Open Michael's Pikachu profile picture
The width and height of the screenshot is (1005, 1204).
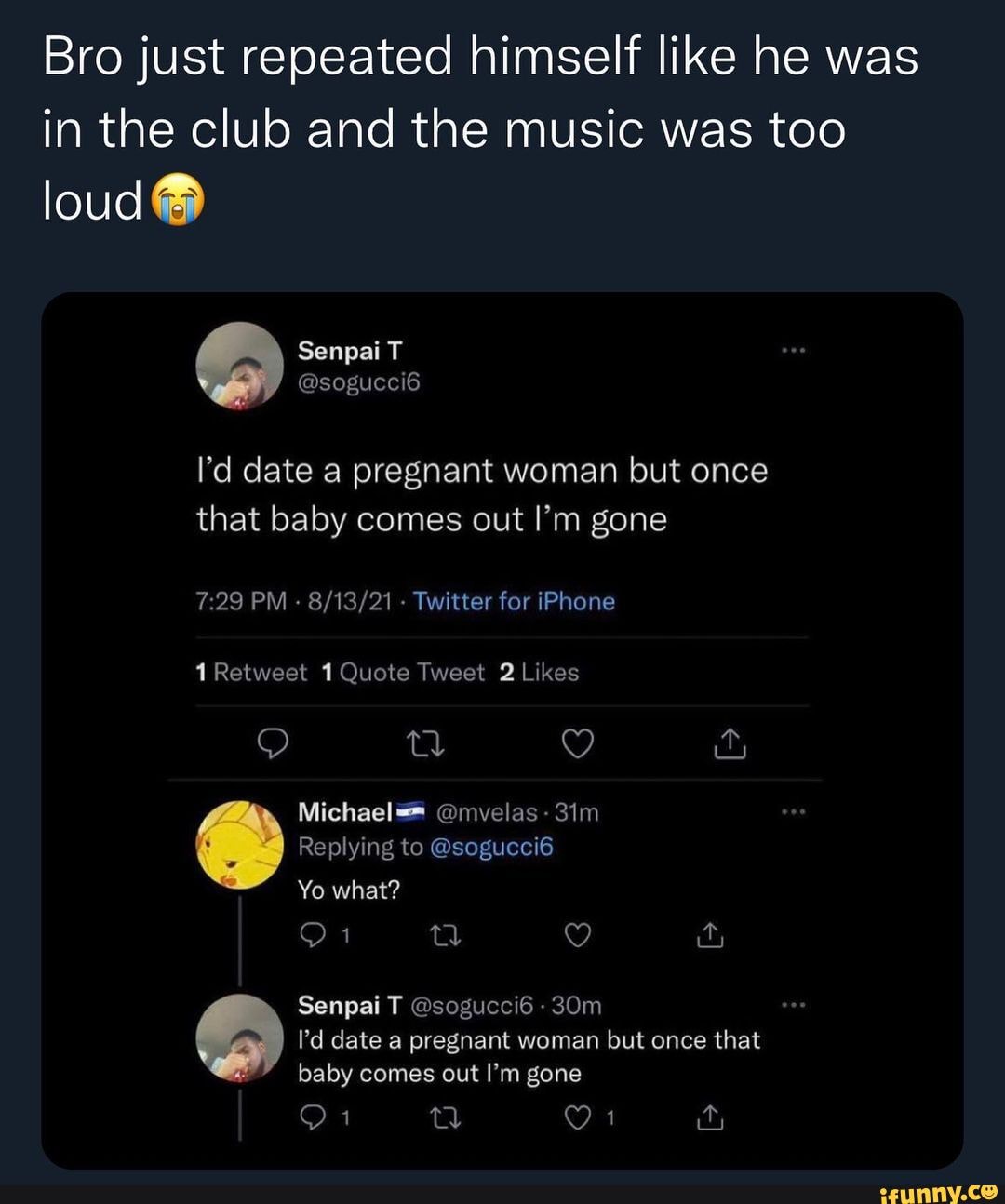239,845
